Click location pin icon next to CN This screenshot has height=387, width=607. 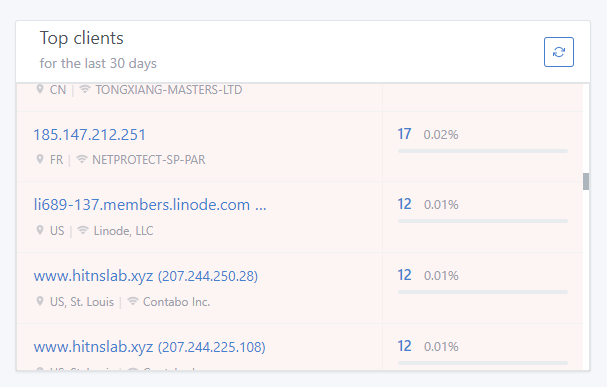(39, 89)
